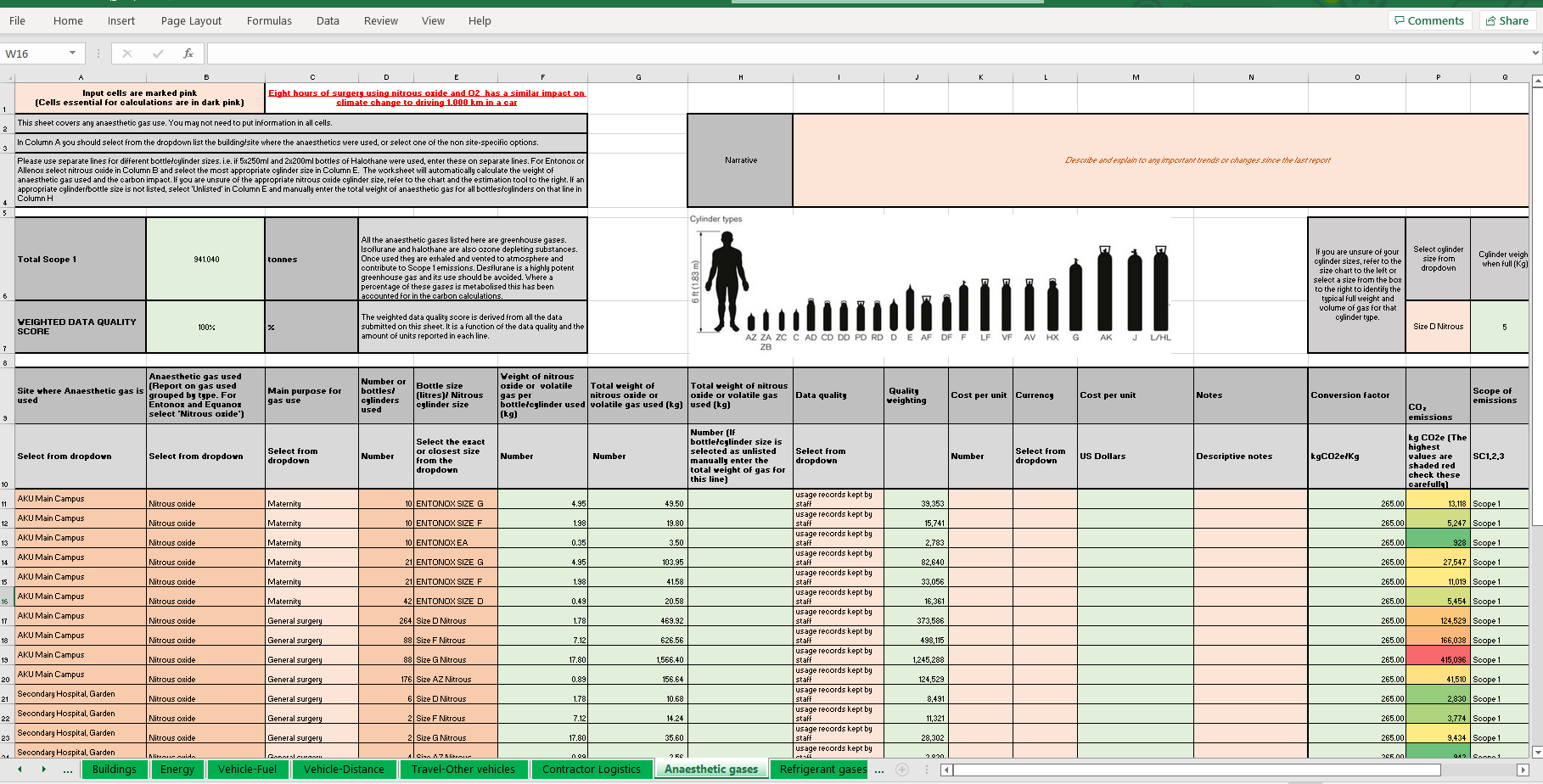
Task: Click the Name Box showing W16
Action: (34, 53)
